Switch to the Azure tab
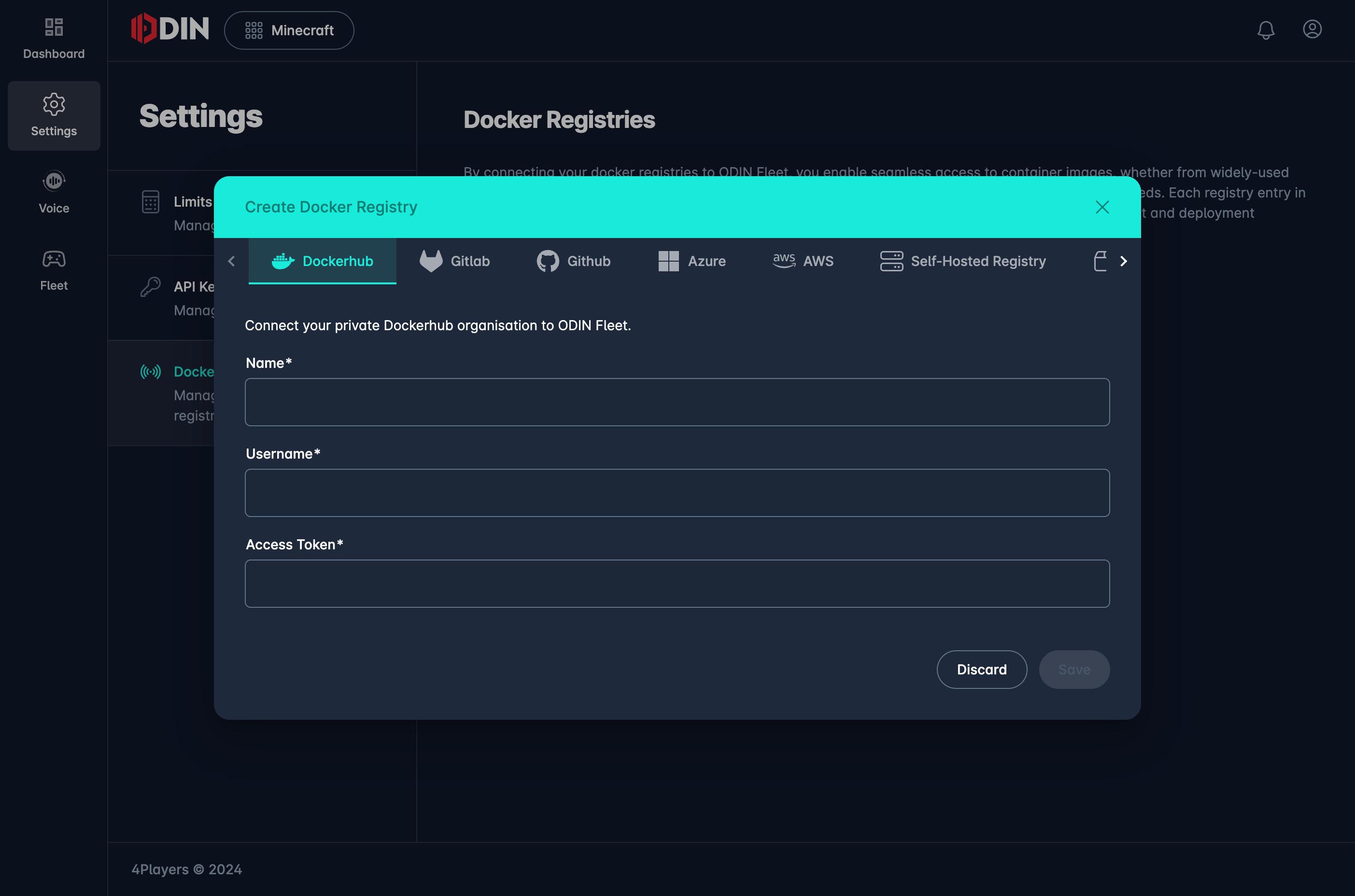The height and width of the screenshot is (896, 1355). [x=692, y=261]
